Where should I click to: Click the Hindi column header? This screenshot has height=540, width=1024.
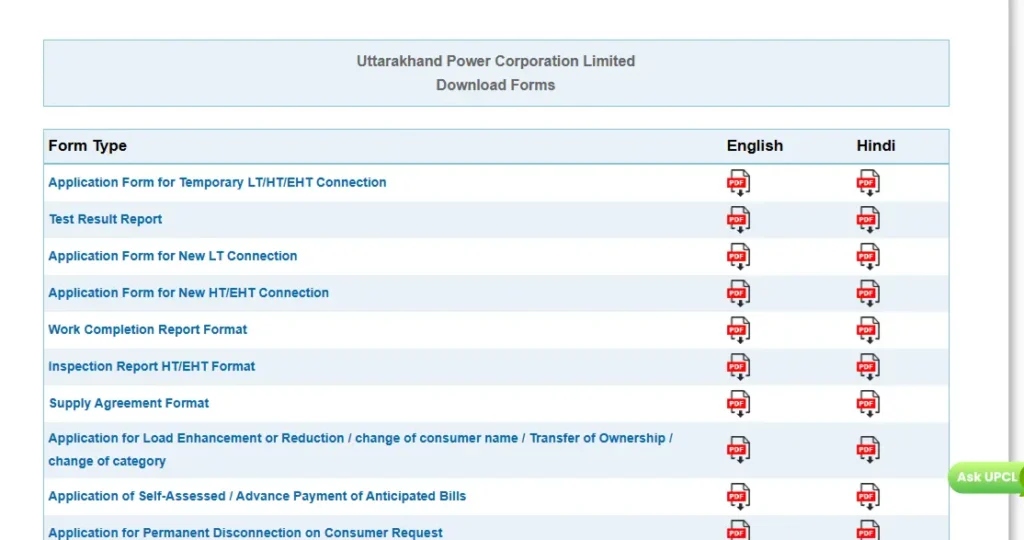[876, 146]
